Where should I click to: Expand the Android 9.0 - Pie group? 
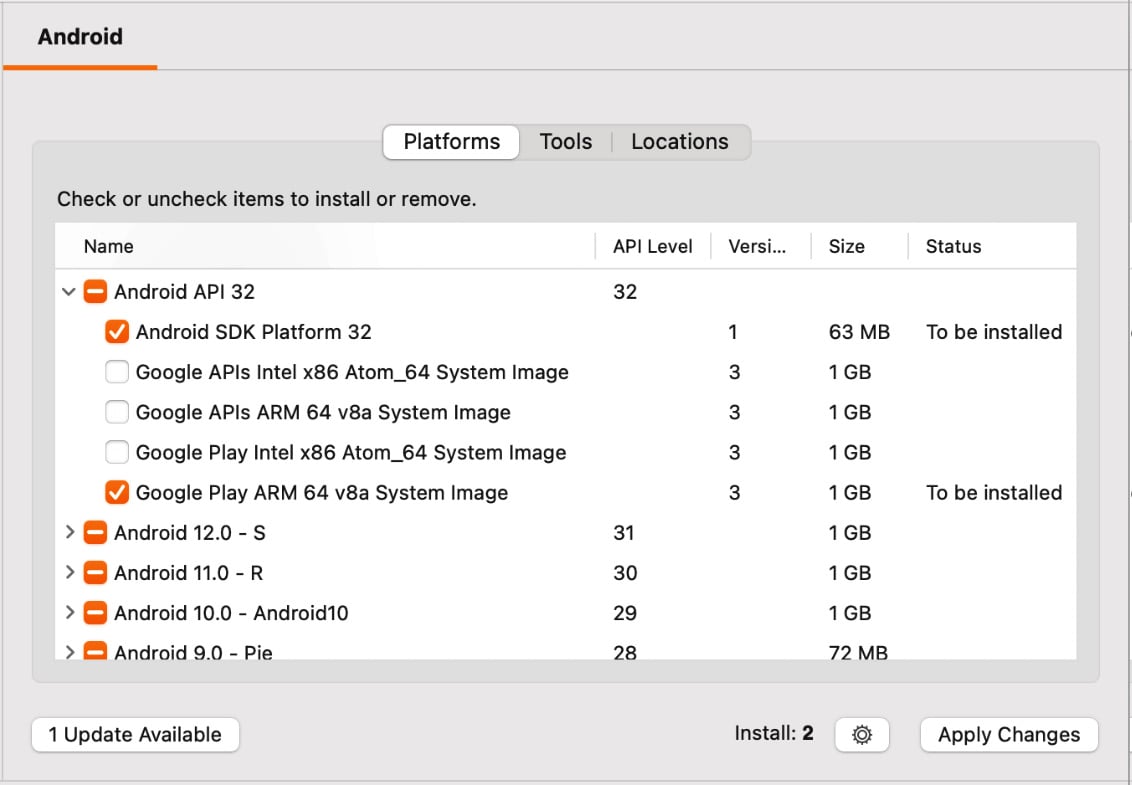click(x=70, y=652)
